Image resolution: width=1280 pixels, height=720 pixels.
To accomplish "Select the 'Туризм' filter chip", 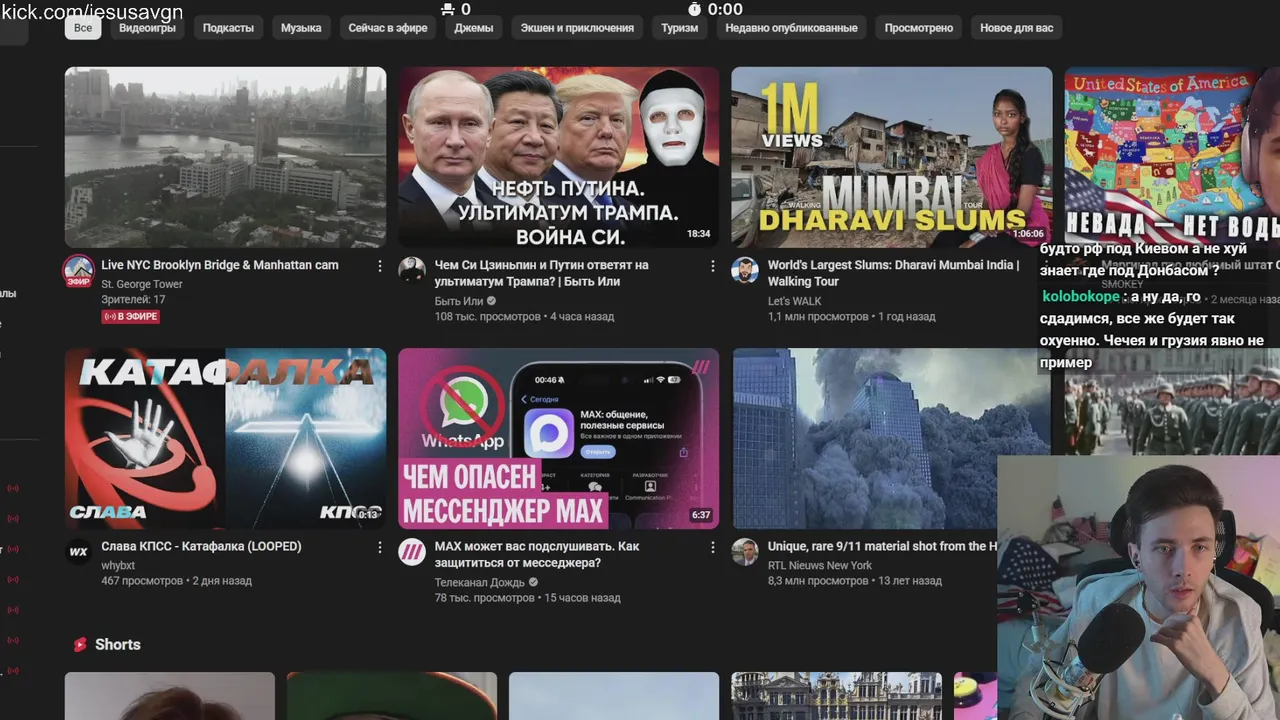I will pyautogui.click(x=680, y=28).
